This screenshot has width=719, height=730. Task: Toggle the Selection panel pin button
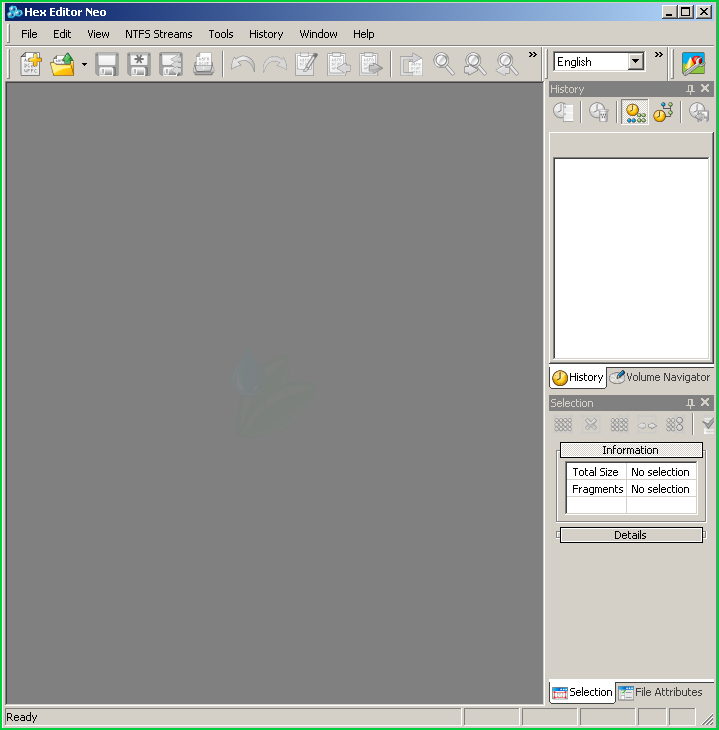[x=690, y=403]
